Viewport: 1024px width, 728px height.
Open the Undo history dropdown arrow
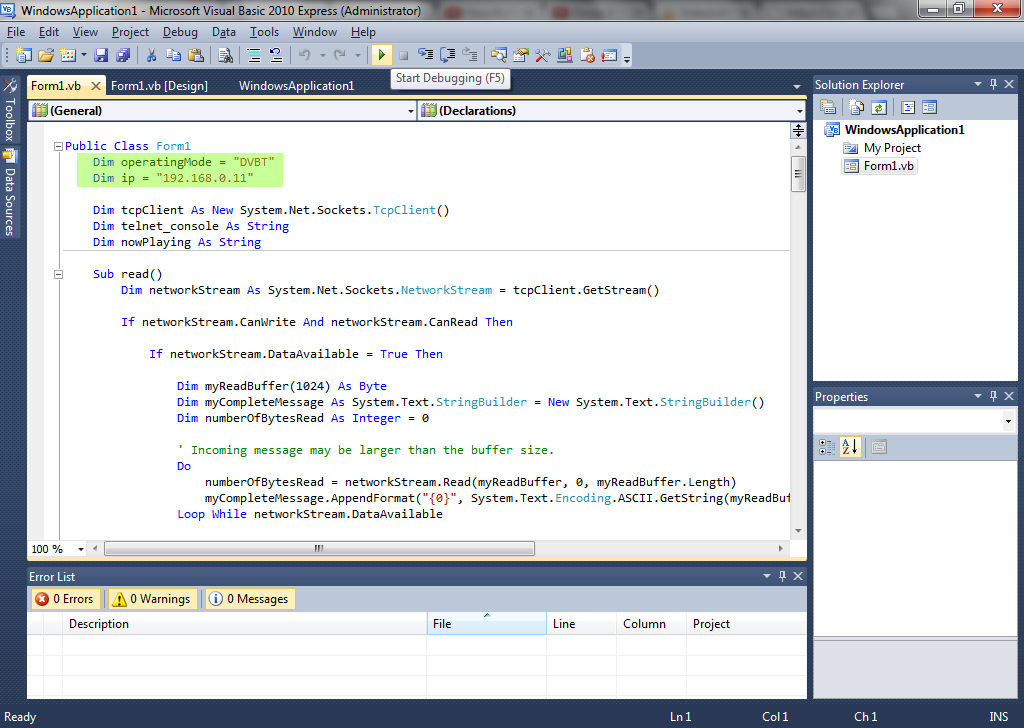pyautogui.click(x=323, y=55)
